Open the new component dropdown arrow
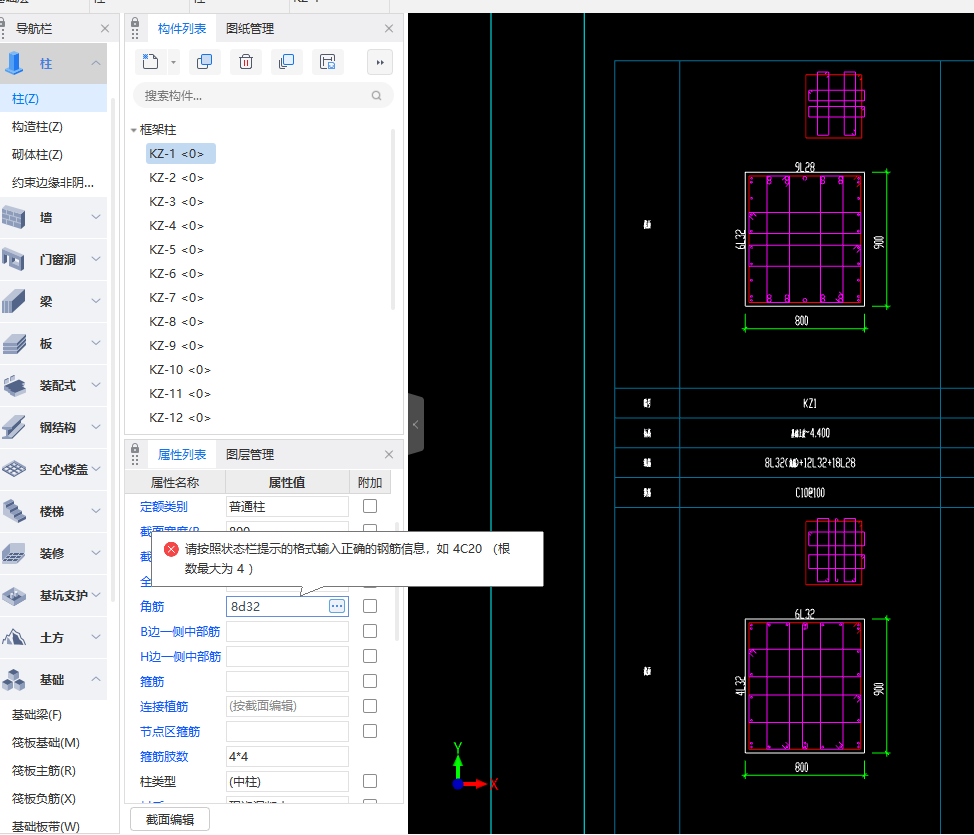 coord(173,62)
